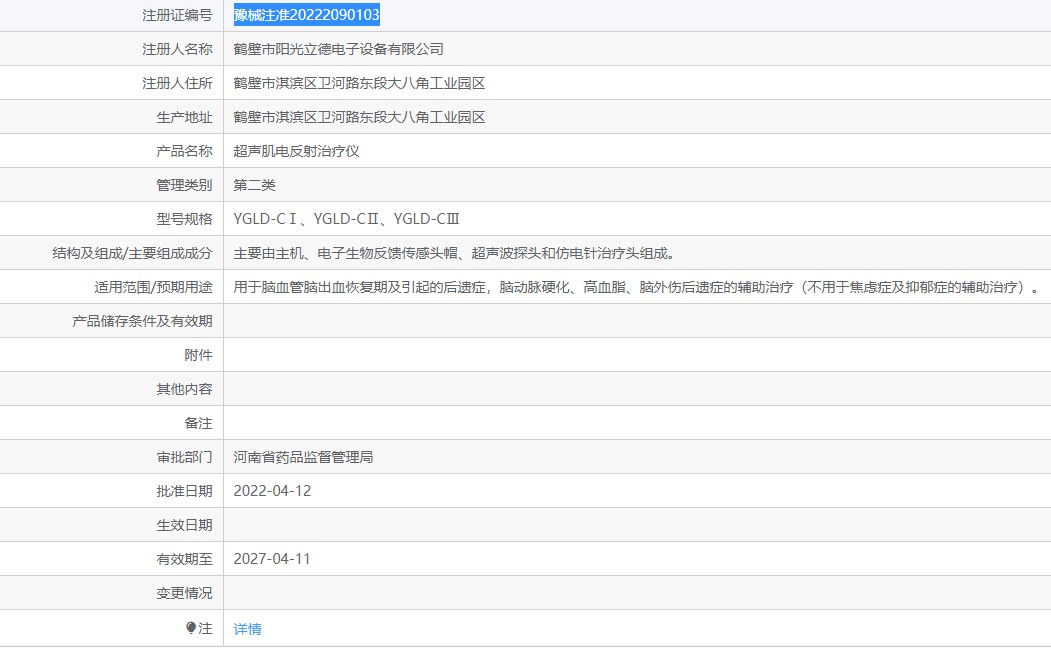Click the company name 鹤壁市阳光立德电子设备有限公司

(338, 49)
